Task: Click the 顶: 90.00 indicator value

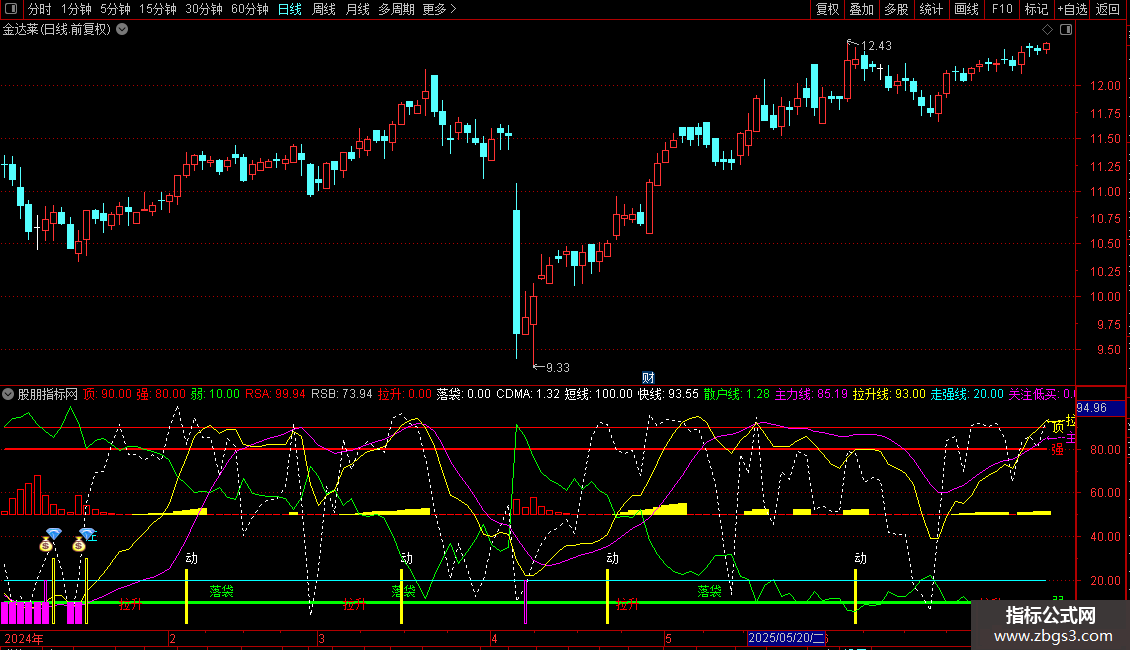Action: click(x=107, y=394)
